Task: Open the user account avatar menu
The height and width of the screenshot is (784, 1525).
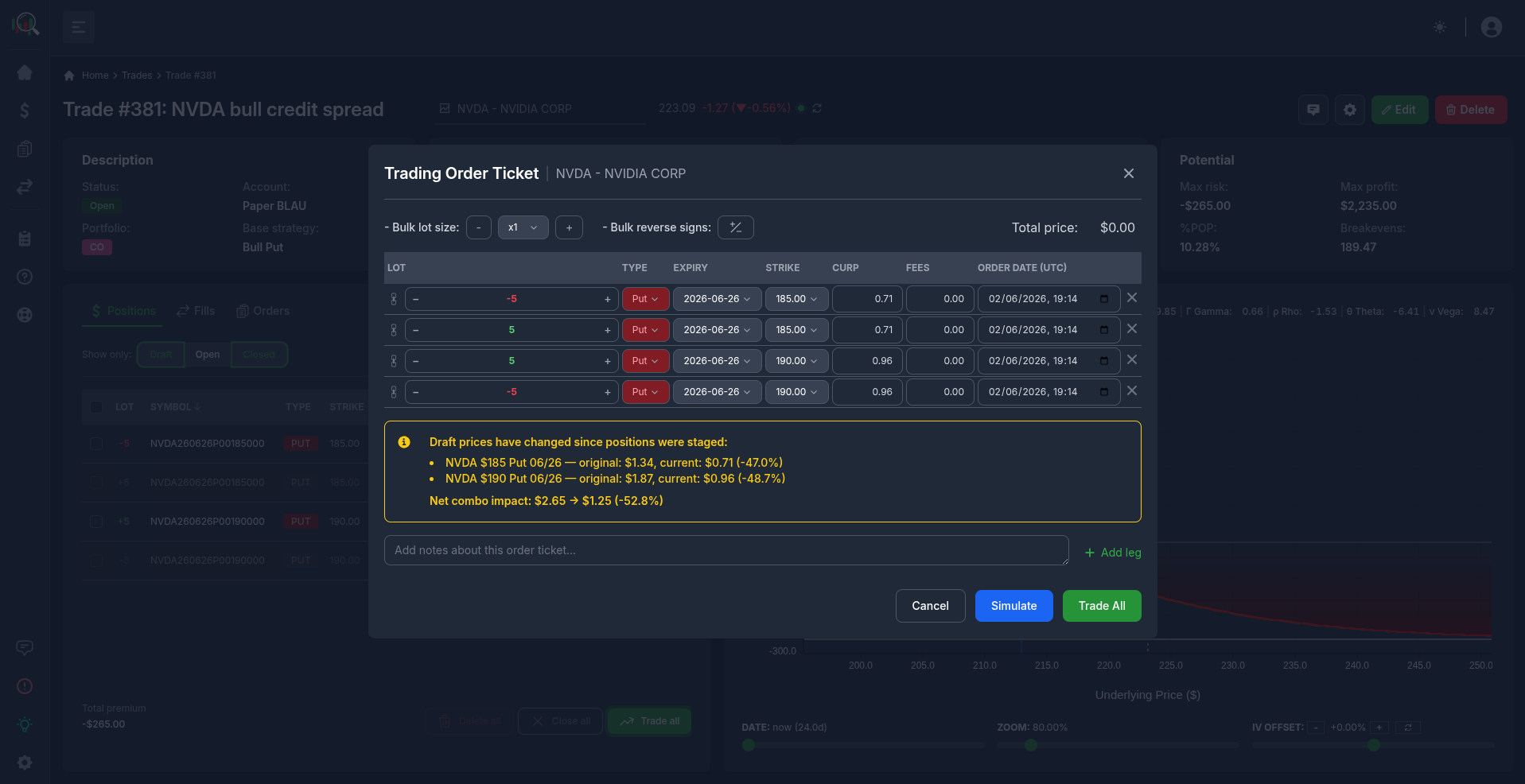Action: (1492, 27)
